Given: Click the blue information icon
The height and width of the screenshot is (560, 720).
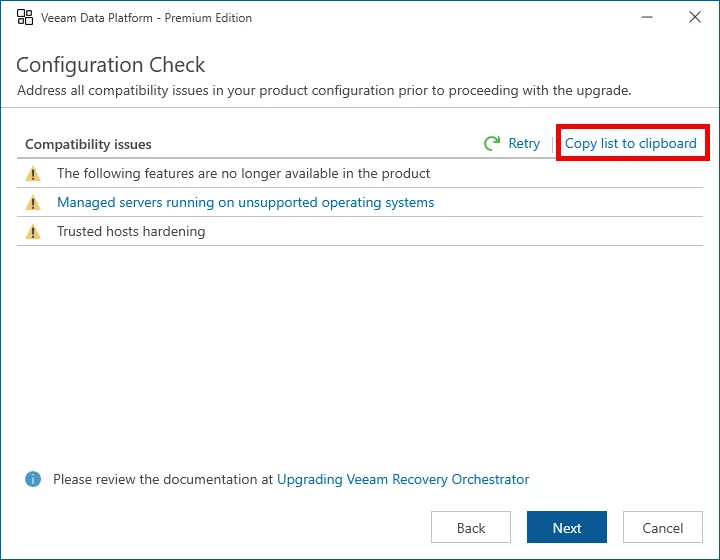Looking at the screenshot, I should [x=33, y=479].
